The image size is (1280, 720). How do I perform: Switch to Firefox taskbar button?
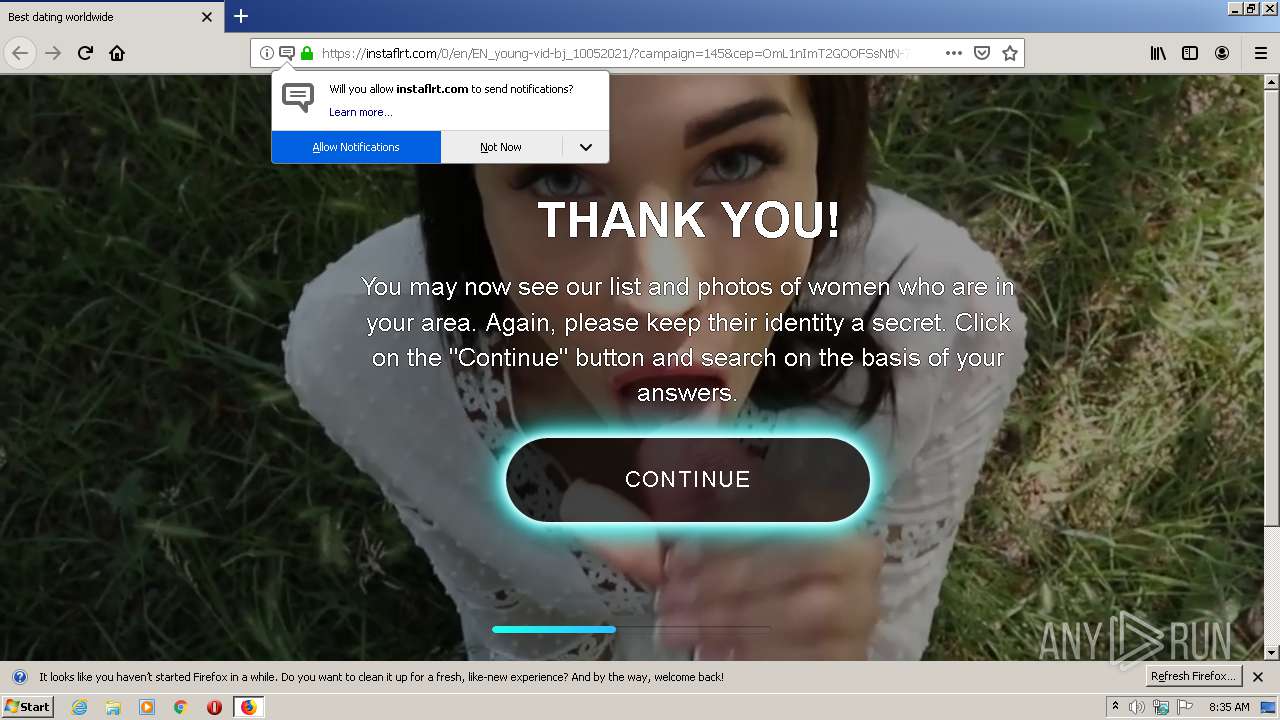(248, 707)
